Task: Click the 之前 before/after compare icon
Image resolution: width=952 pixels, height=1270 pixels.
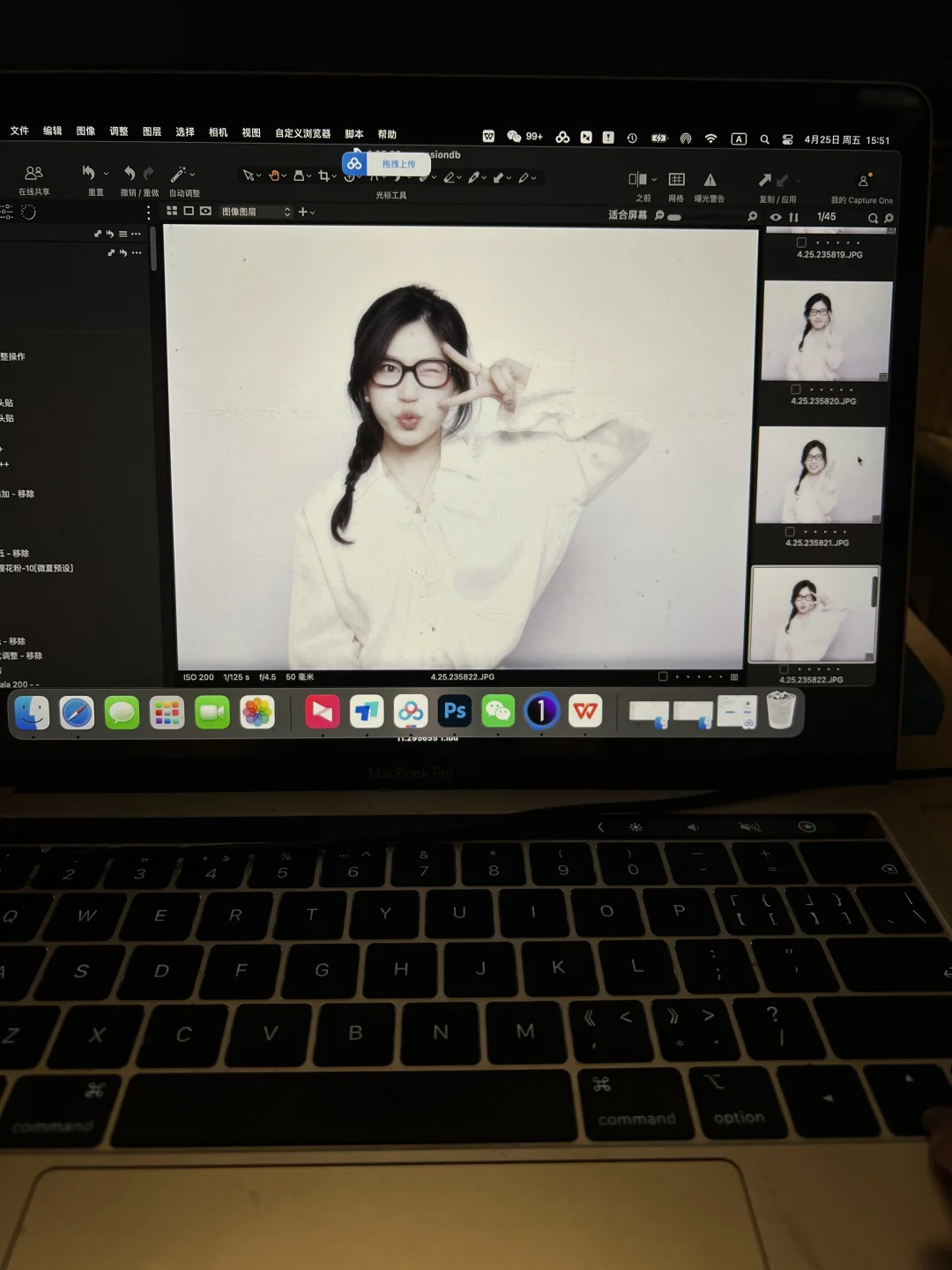Action: tap(637, 179)
